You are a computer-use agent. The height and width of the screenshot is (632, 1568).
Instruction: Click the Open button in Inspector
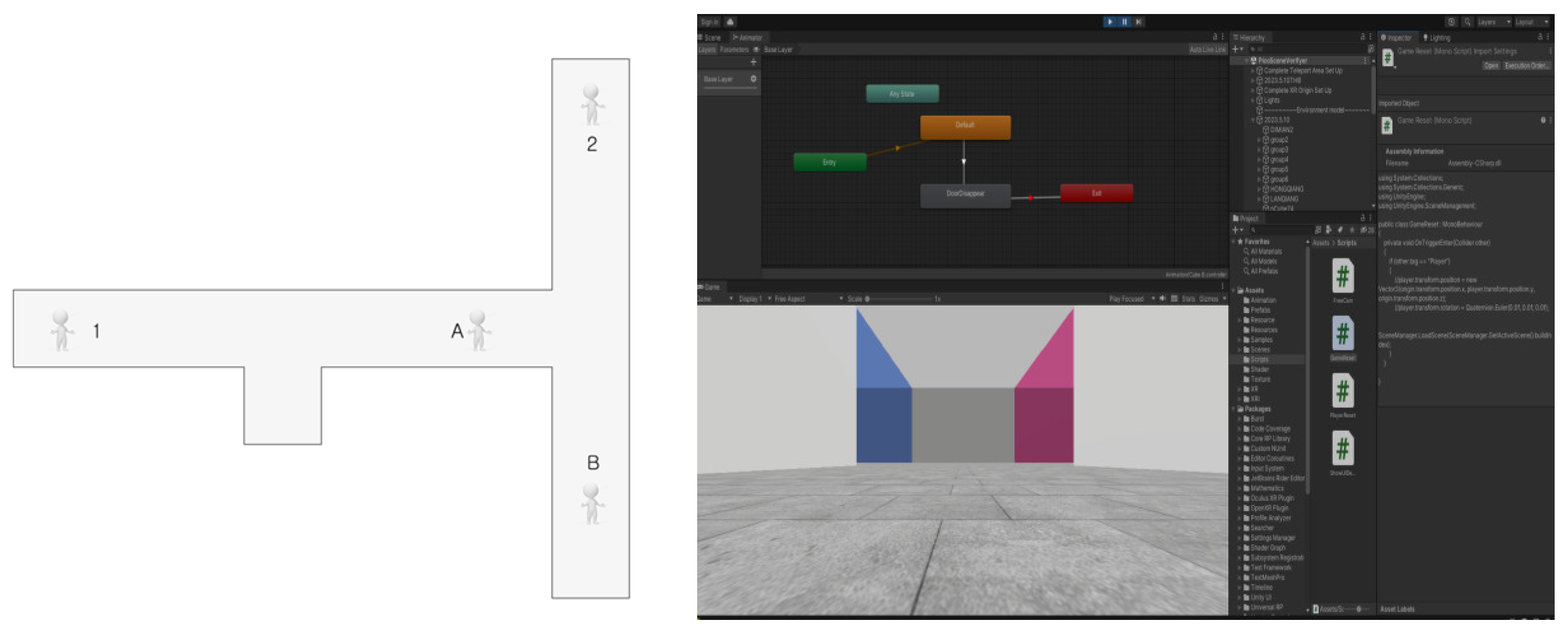coord(1490,66)
